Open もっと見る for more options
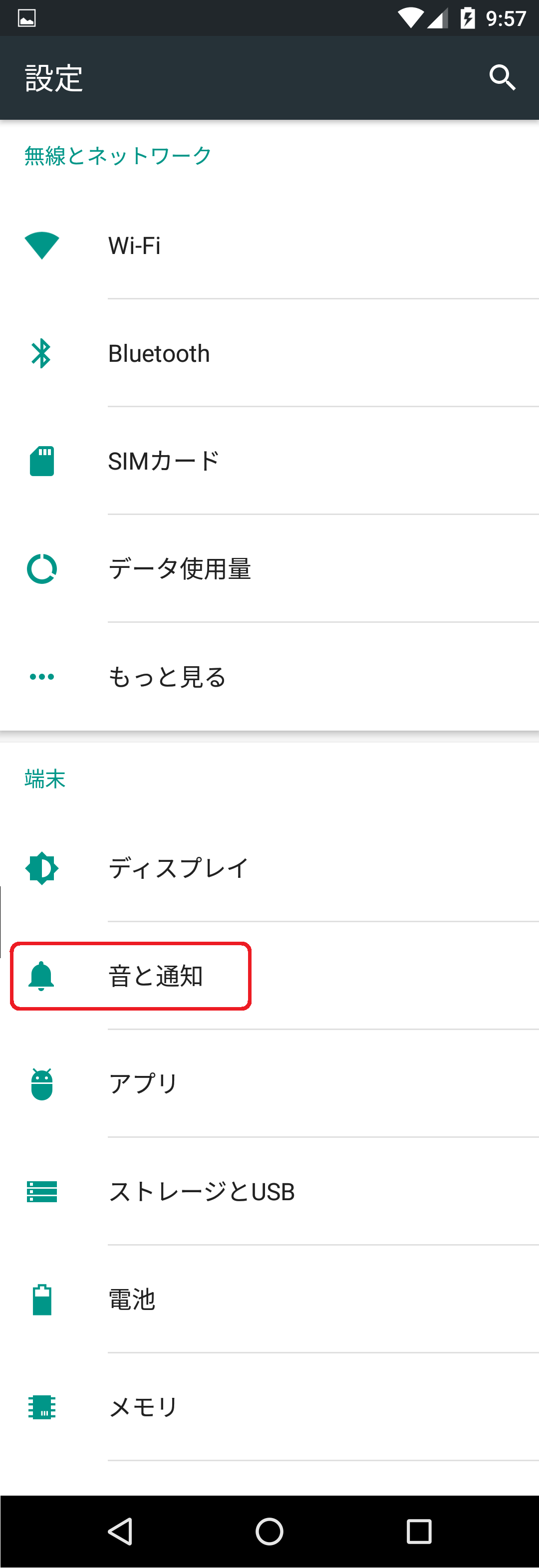This screenshot has height=1568, width=539. [x=269, y=676]
